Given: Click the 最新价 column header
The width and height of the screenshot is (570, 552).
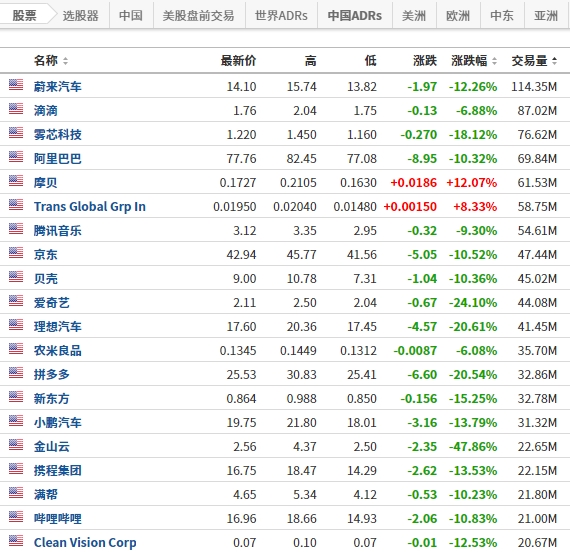Looking at the screenshot, I should pos(238,61).
